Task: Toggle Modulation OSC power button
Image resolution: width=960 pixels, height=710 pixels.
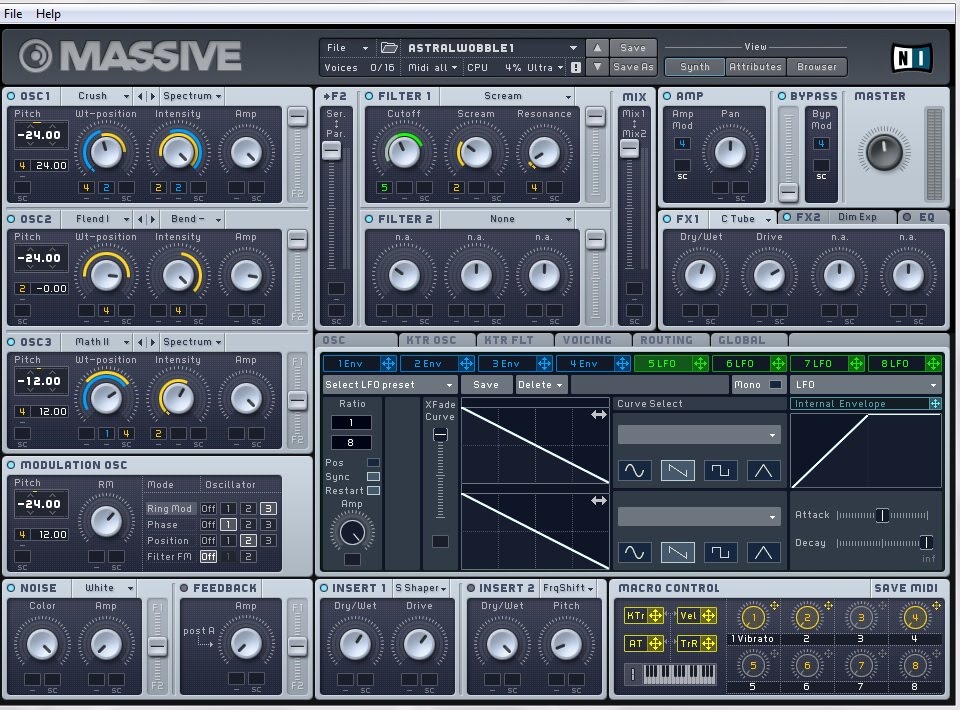Action: 11,465
